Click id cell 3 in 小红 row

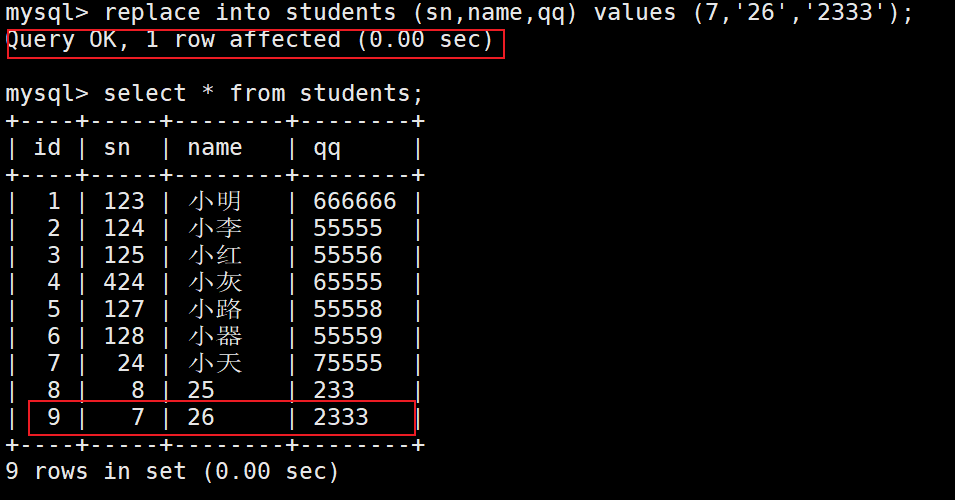54,255
